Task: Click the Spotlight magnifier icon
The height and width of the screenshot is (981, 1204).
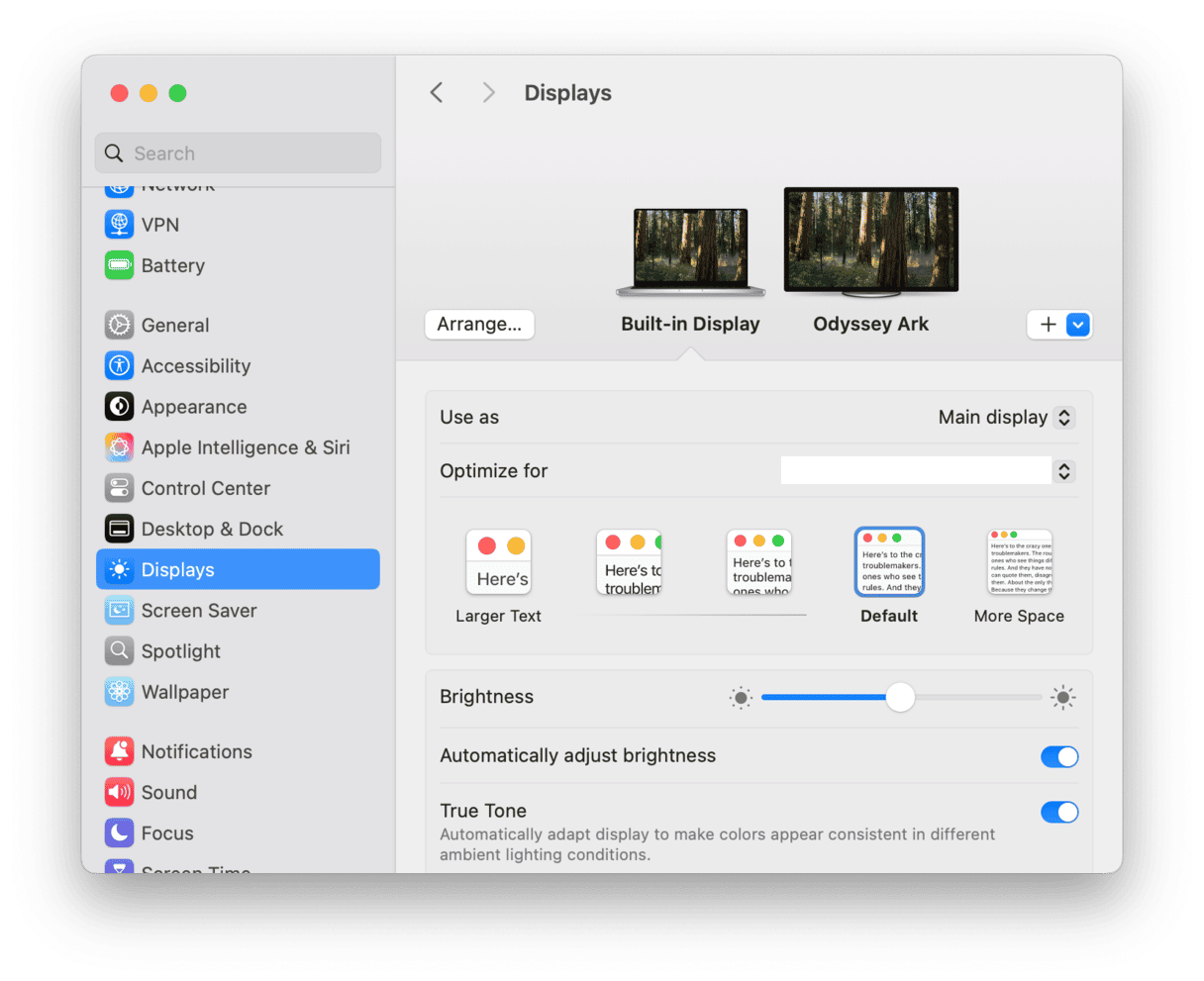Action: pyautogui.click(x=119, y=650)
